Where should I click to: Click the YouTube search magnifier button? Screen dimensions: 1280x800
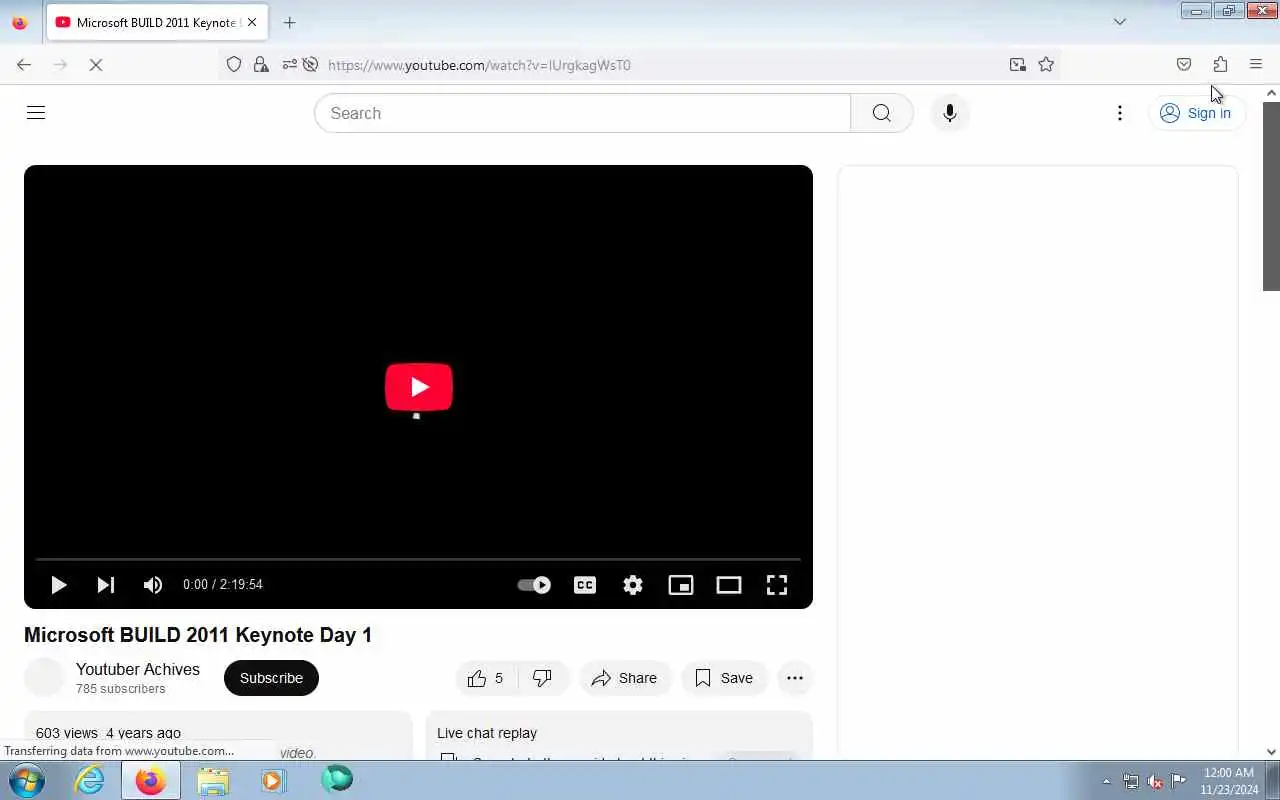[x=881, y=113]
